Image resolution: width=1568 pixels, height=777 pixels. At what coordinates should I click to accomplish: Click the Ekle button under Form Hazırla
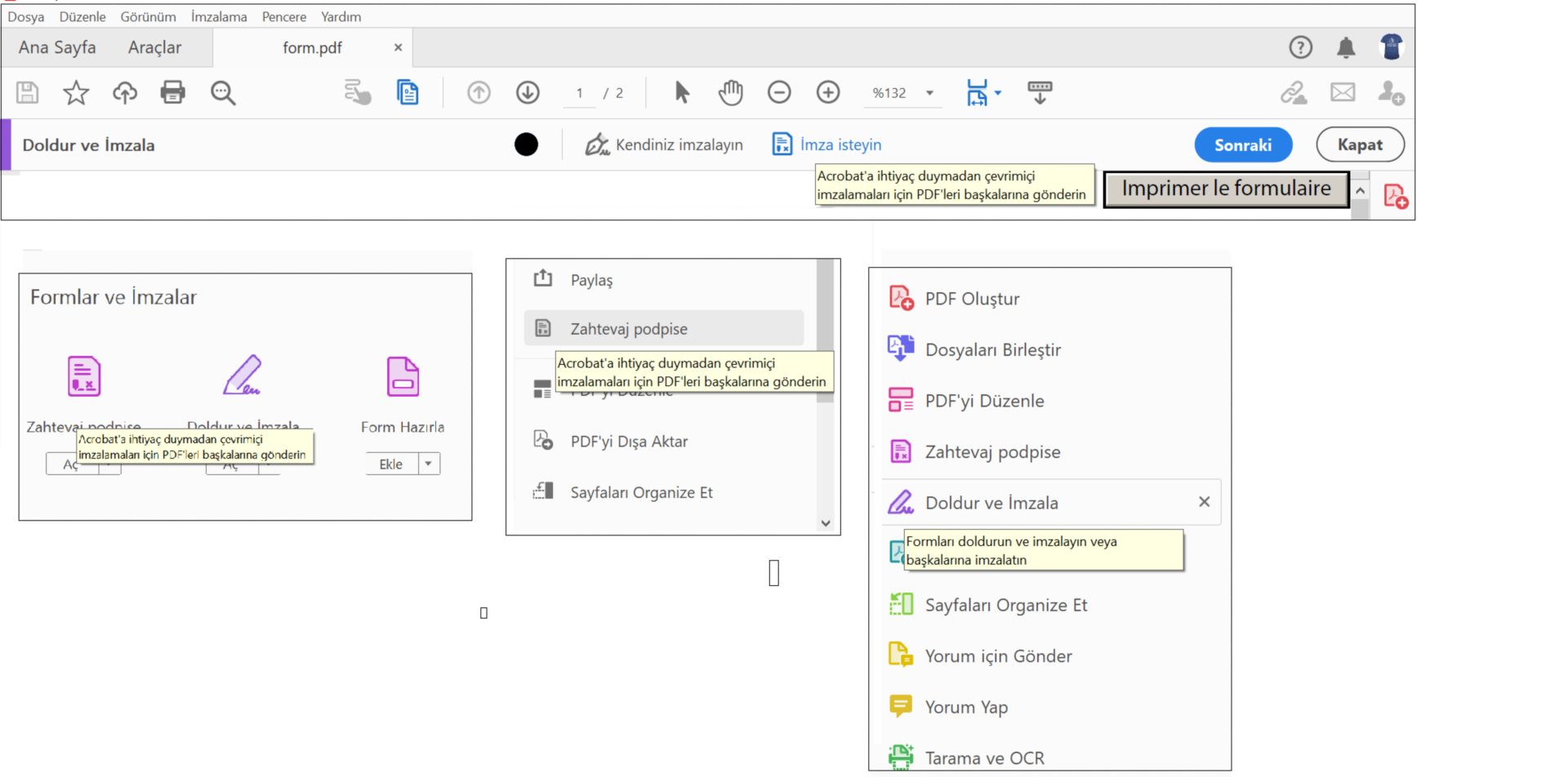(x=391, y=464)
